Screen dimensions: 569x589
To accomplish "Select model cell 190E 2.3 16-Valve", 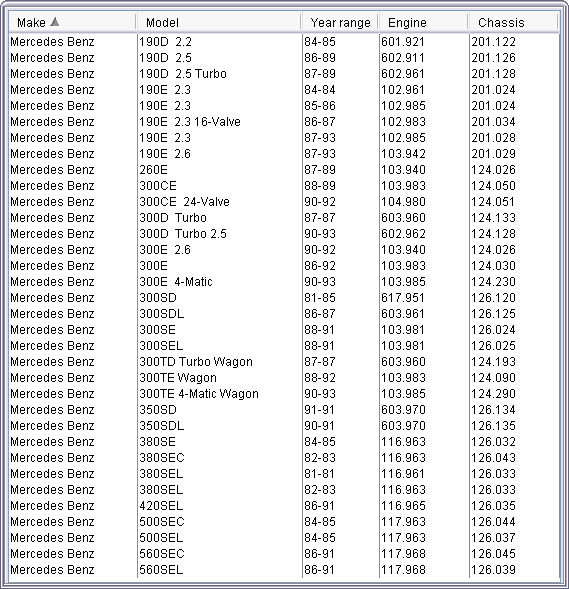I will point(190,122).
